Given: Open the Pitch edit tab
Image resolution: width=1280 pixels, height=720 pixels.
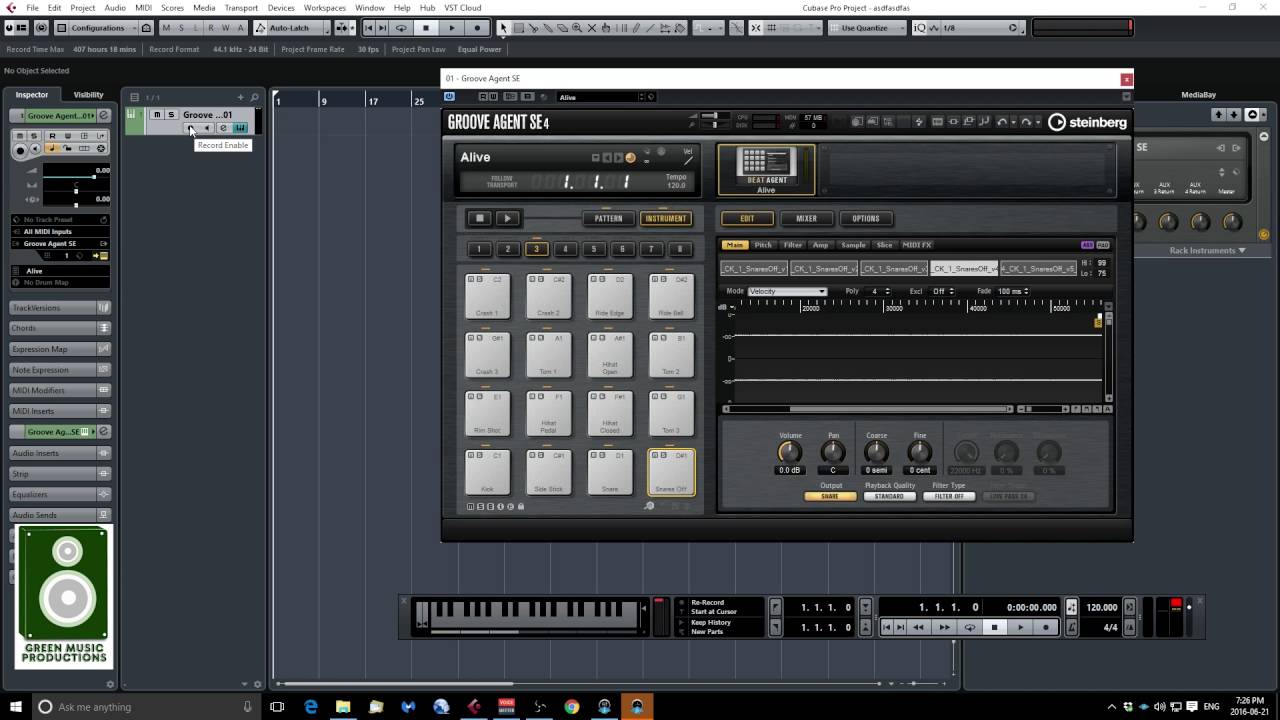Looking at the screenshot, I should (x=763, y=245).
